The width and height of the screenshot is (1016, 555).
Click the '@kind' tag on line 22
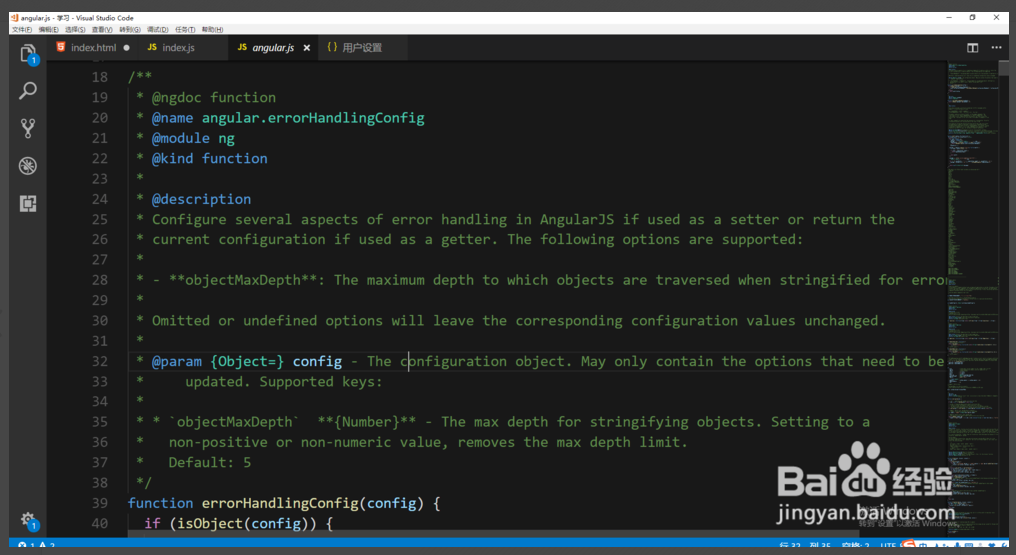172,158
